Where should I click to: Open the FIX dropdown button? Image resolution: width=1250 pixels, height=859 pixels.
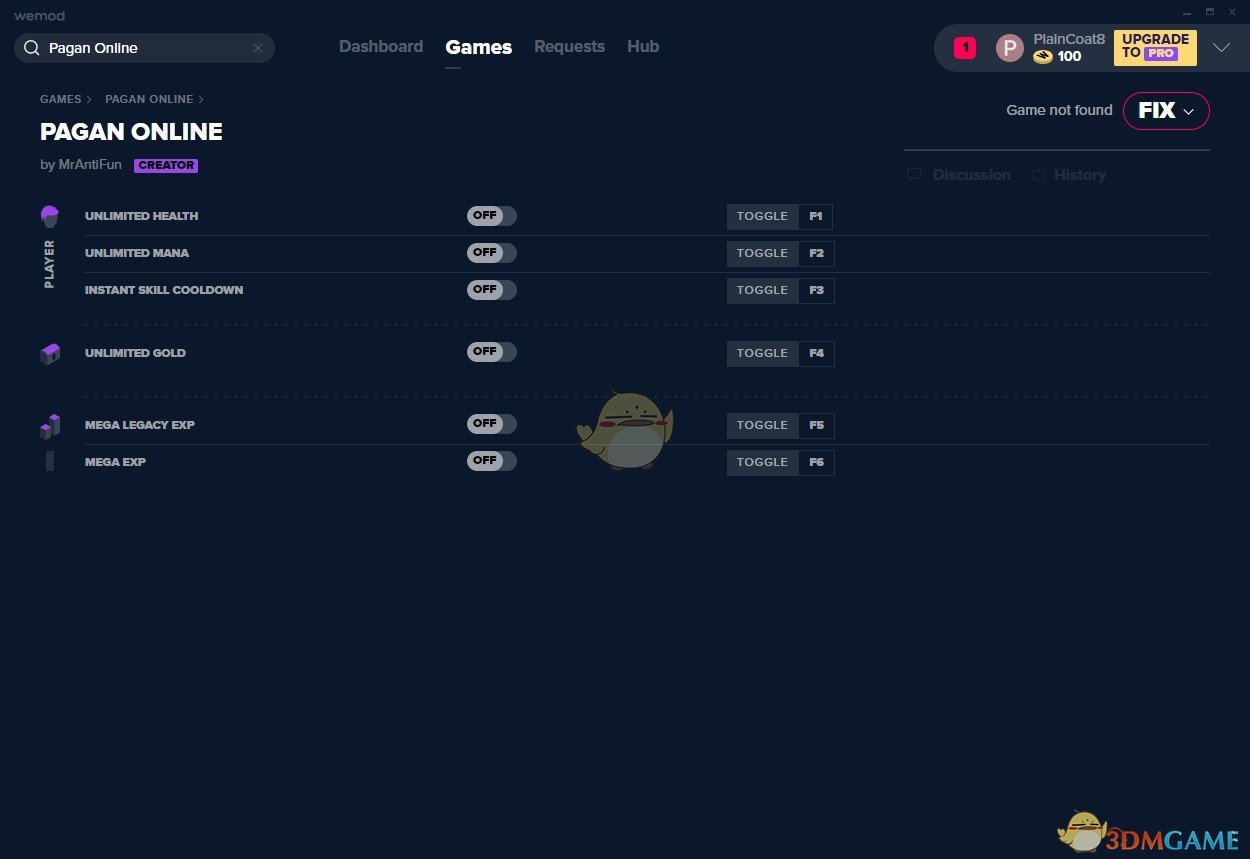(1166, 111)
